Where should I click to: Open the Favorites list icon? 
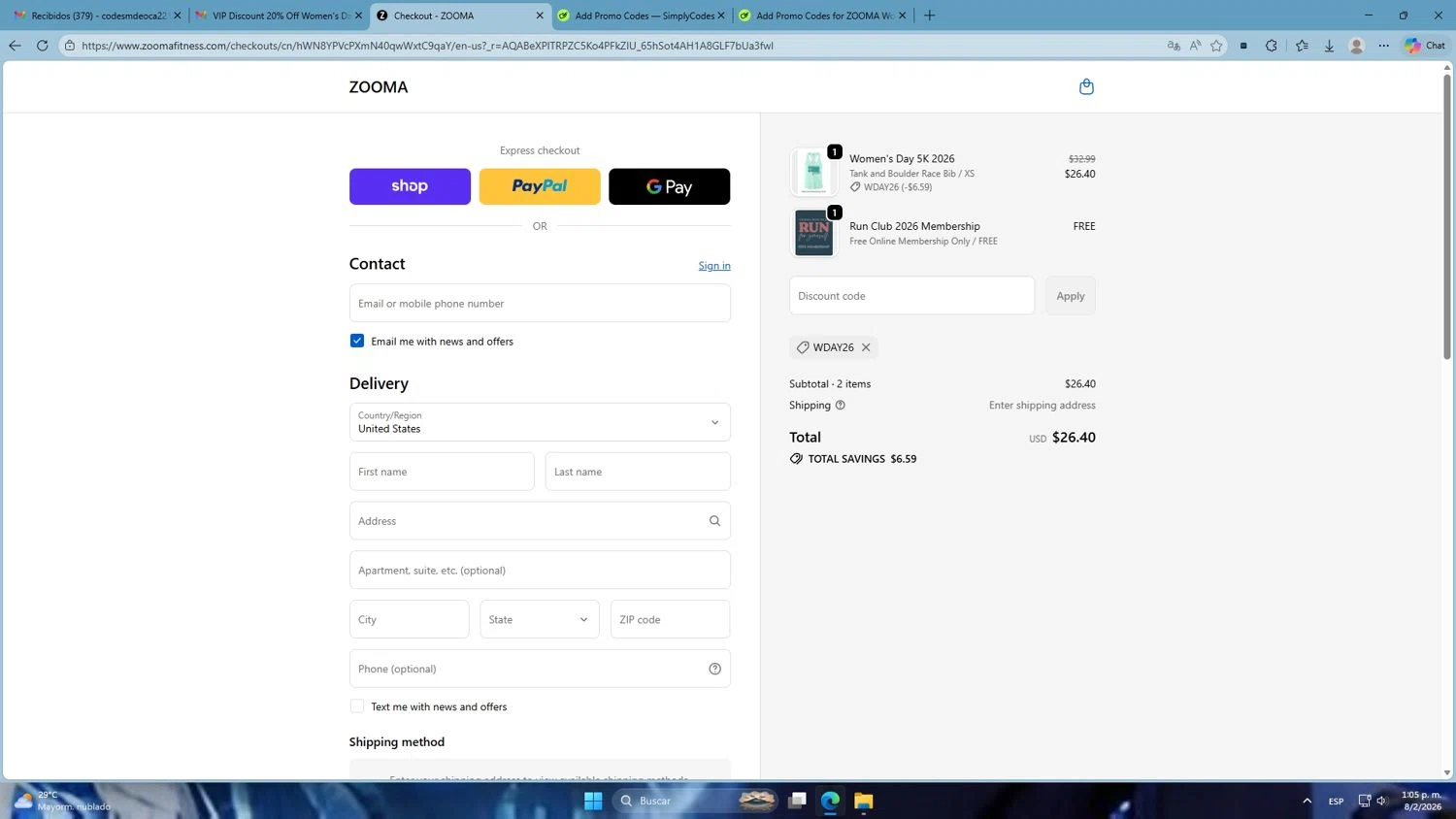point(1302,46)
